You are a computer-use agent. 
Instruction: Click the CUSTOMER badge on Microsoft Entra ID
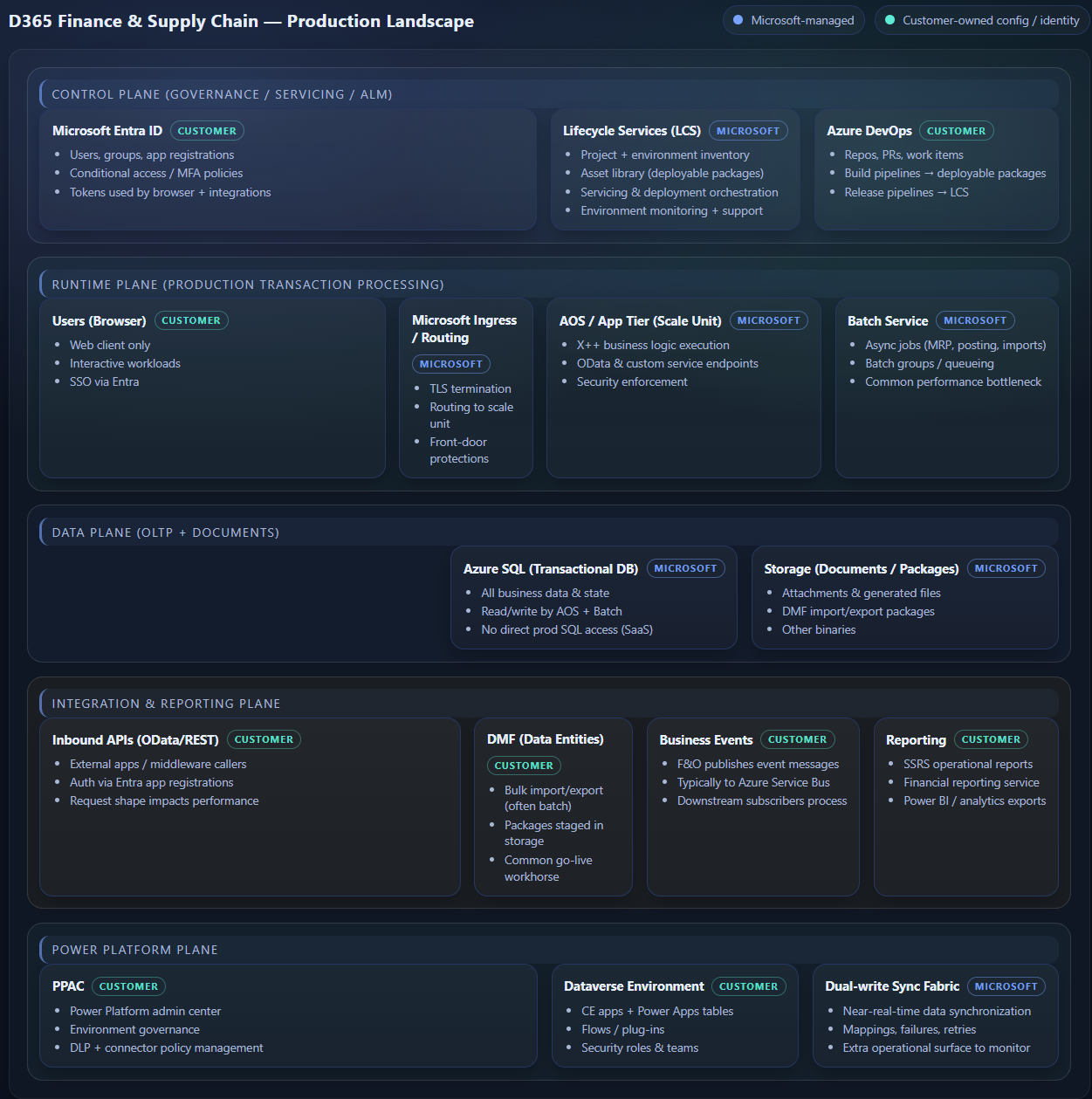point(207,131)
